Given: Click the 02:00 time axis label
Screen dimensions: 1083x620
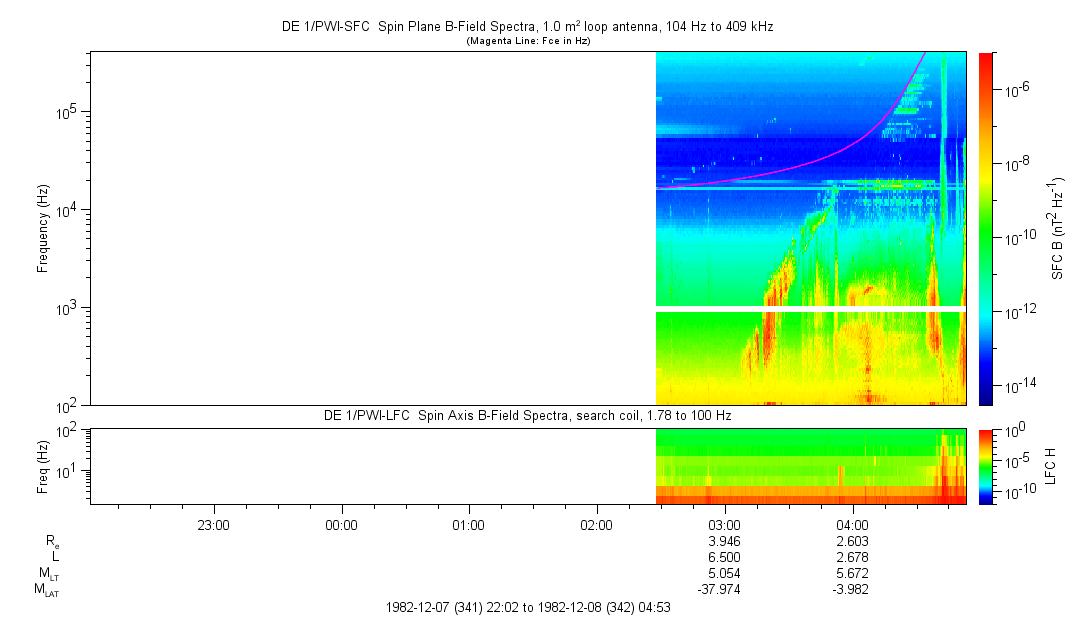Looking at the screenshot, I should point(596,524).
